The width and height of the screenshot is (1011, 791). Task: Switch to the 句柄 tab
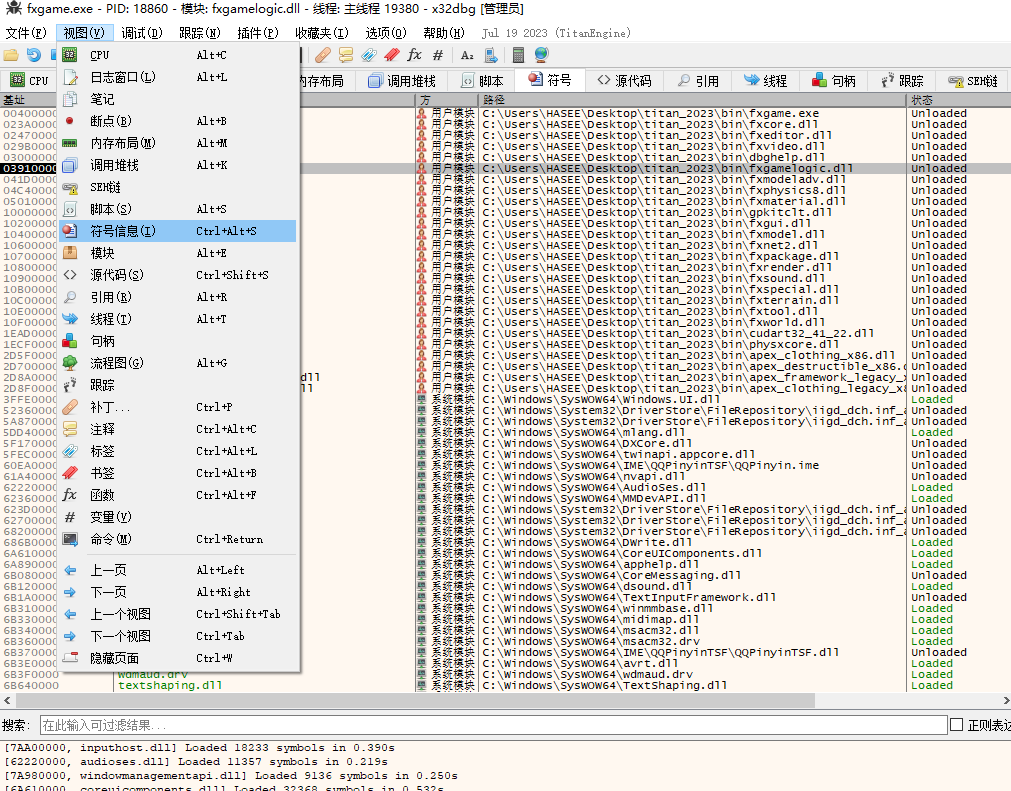coord(834,81)
